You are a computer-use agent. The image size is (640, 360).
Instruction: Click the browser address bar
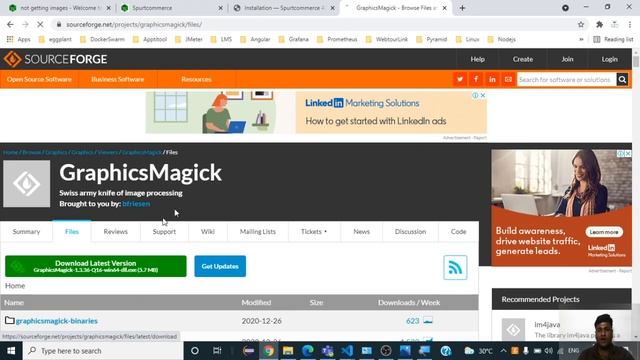[x=314, y=24]
